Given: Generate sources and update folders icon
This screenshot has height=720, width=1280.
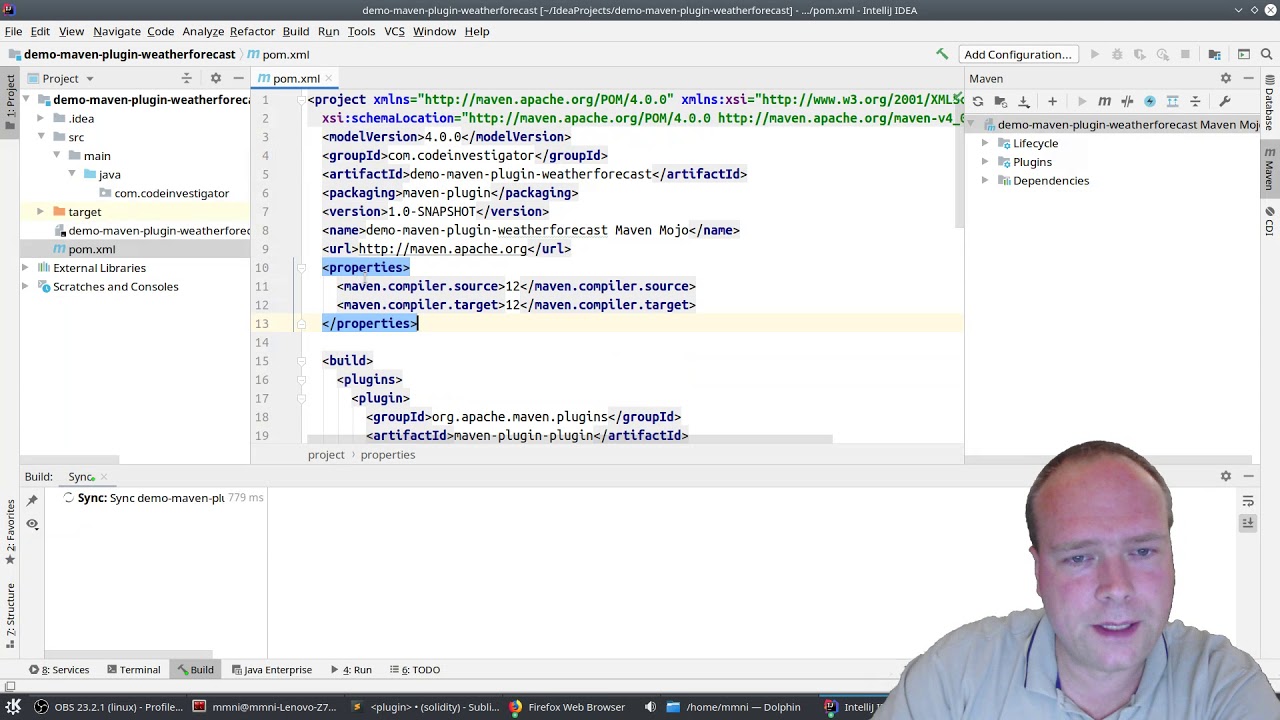Looking at the screenshot, I should point(1000,101).
